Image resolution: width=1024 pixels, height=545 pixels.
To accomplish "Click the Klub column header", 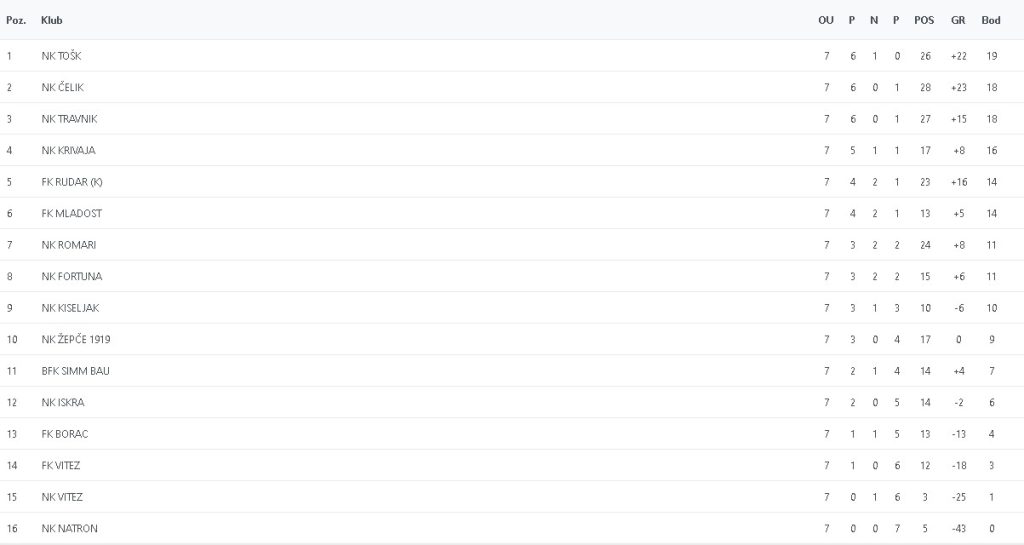I will pos(51,20).
